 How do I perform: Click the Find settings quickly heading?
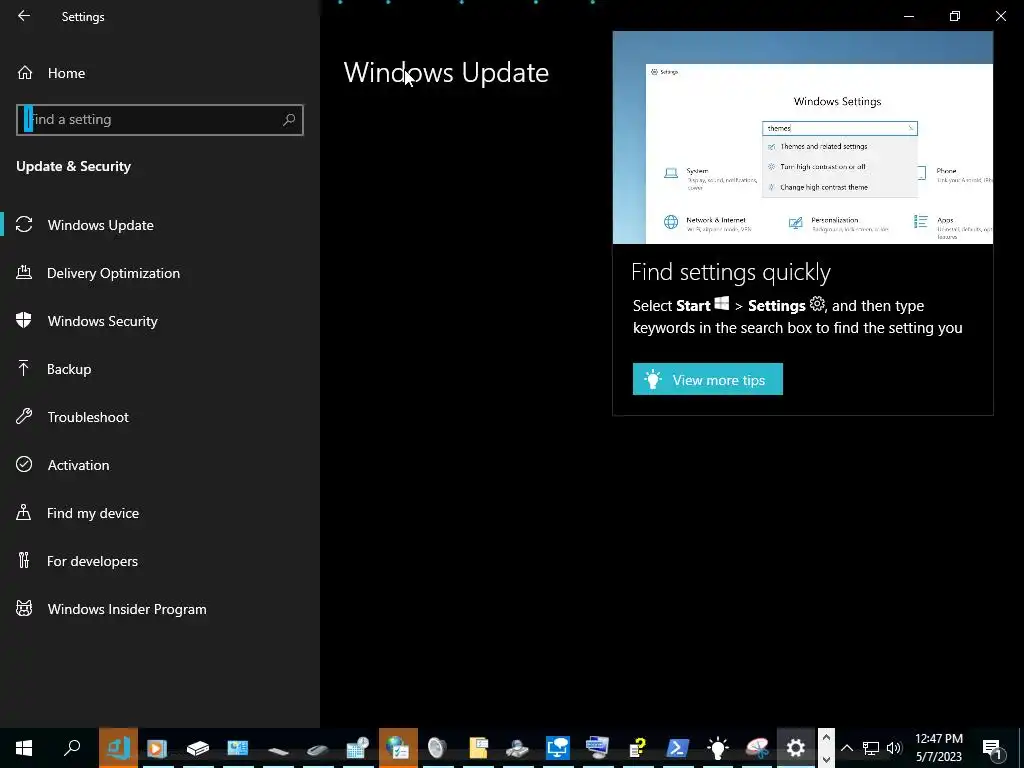[731, 272]
